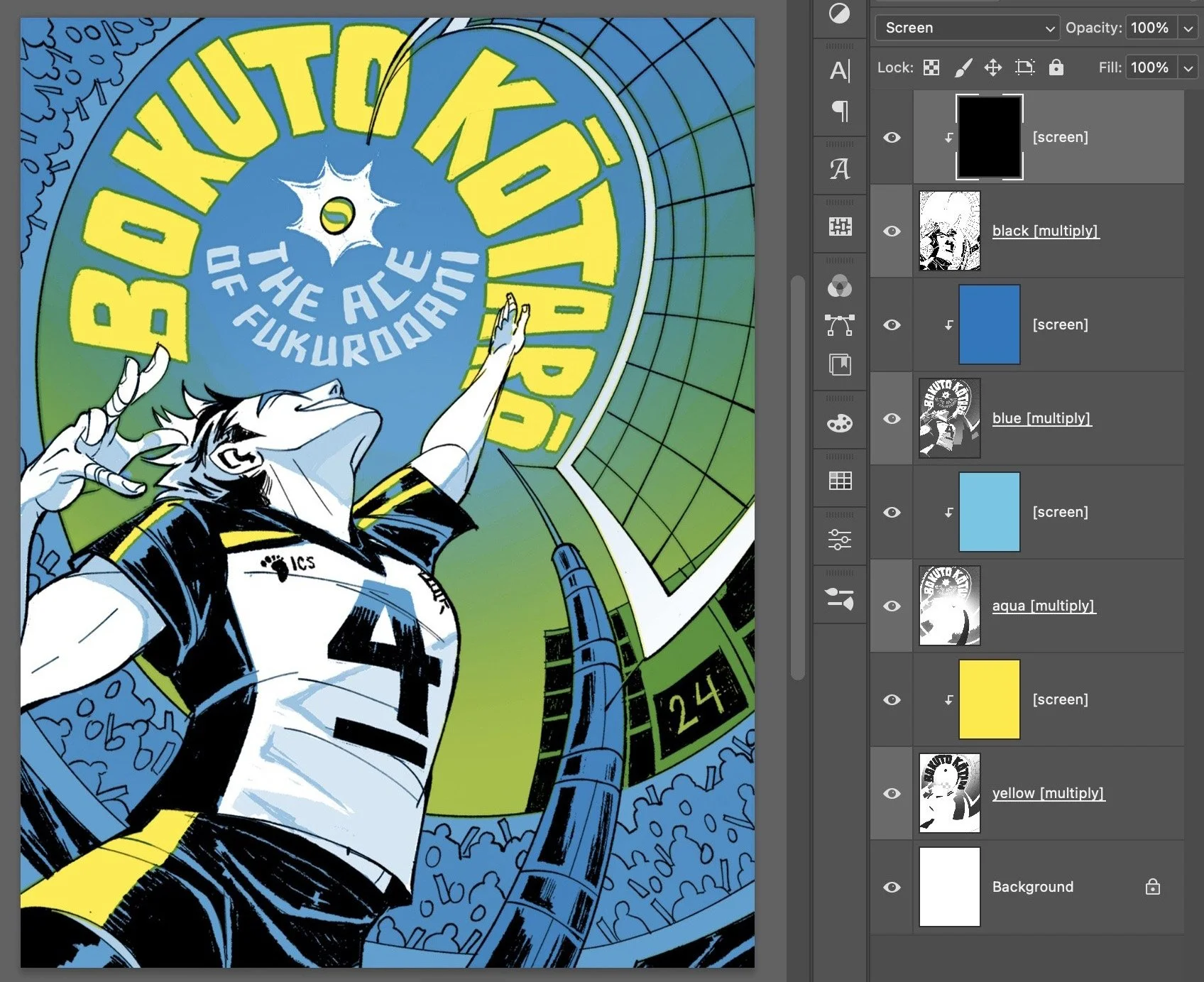This screenshot has width=1204, height=982.
Task: Click the black [multiply] layer thumbnail
Action: click(x=950, y=231)
